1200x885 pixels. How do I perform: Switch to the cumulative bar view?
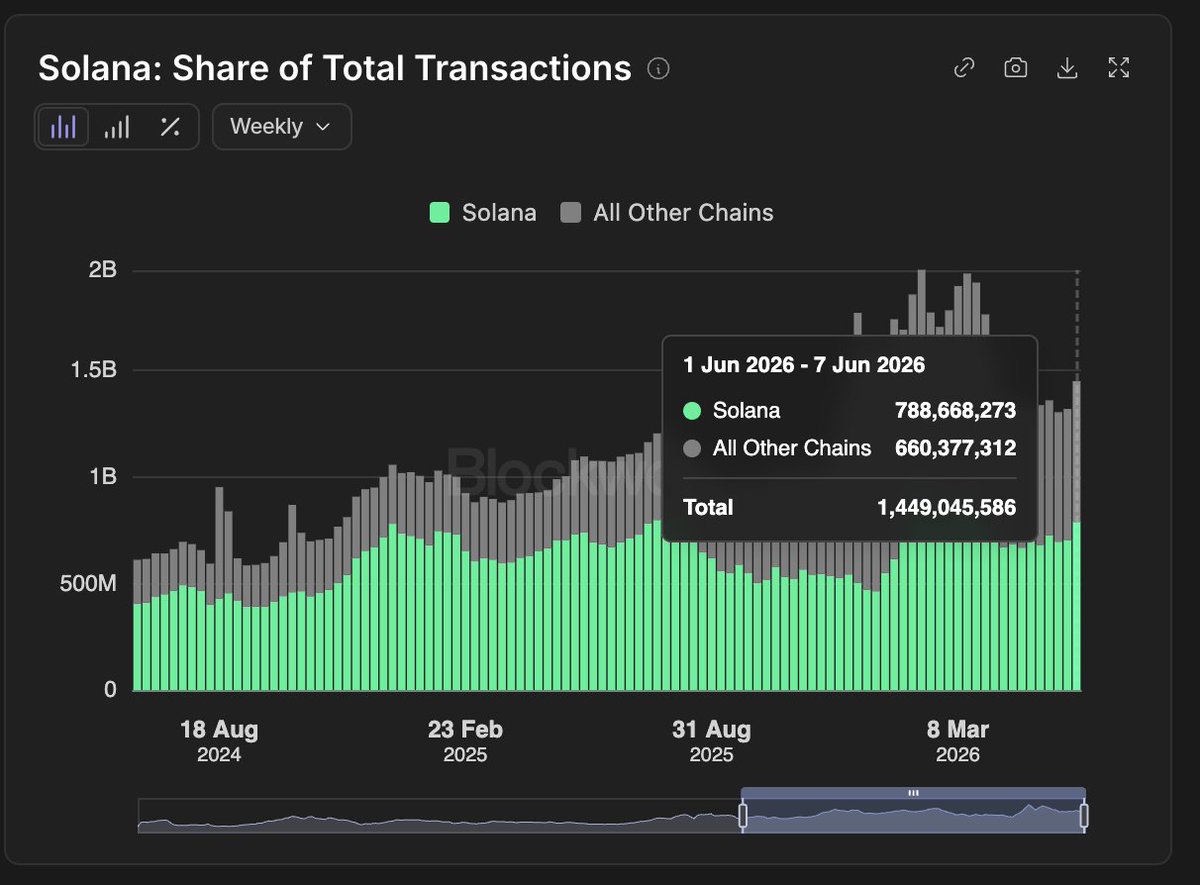point(118,127)
